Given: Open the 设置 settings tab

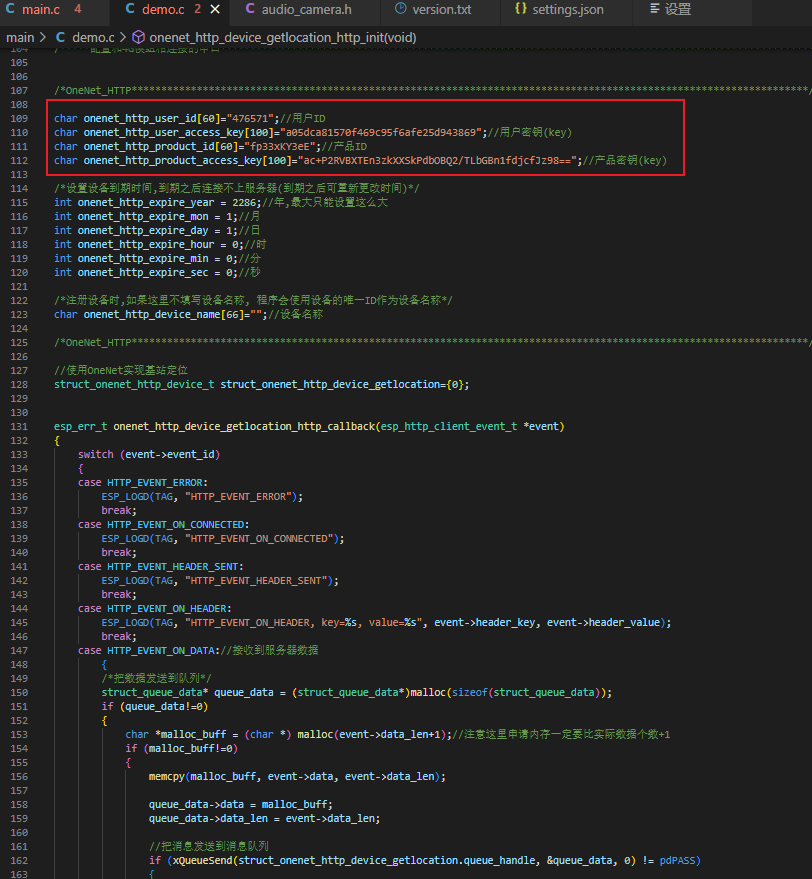Looking at the screenshot, I should (677, 10).
